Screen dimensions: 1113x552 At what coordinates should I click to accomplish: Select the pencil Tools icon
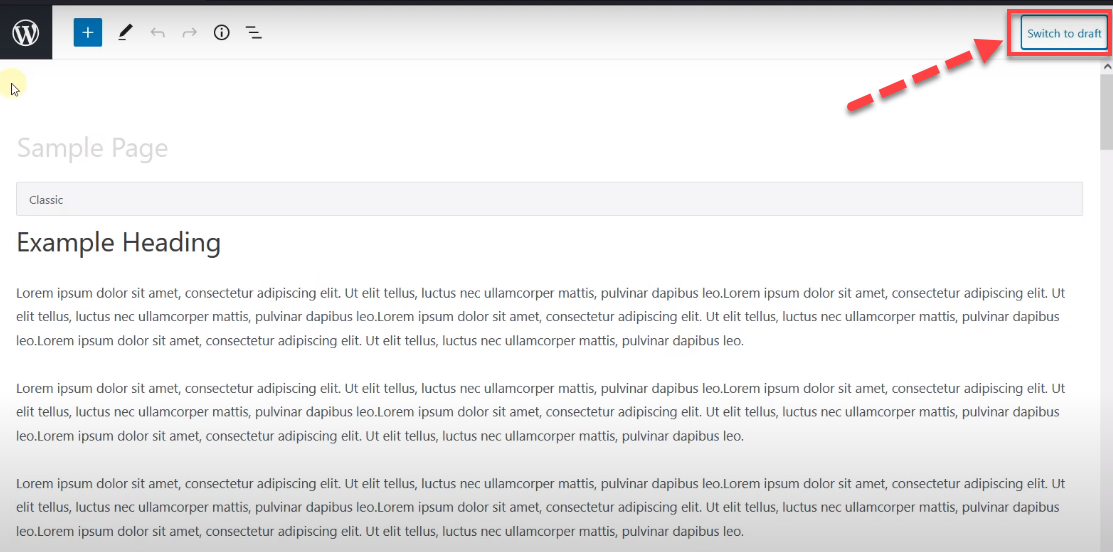[125, 33]
